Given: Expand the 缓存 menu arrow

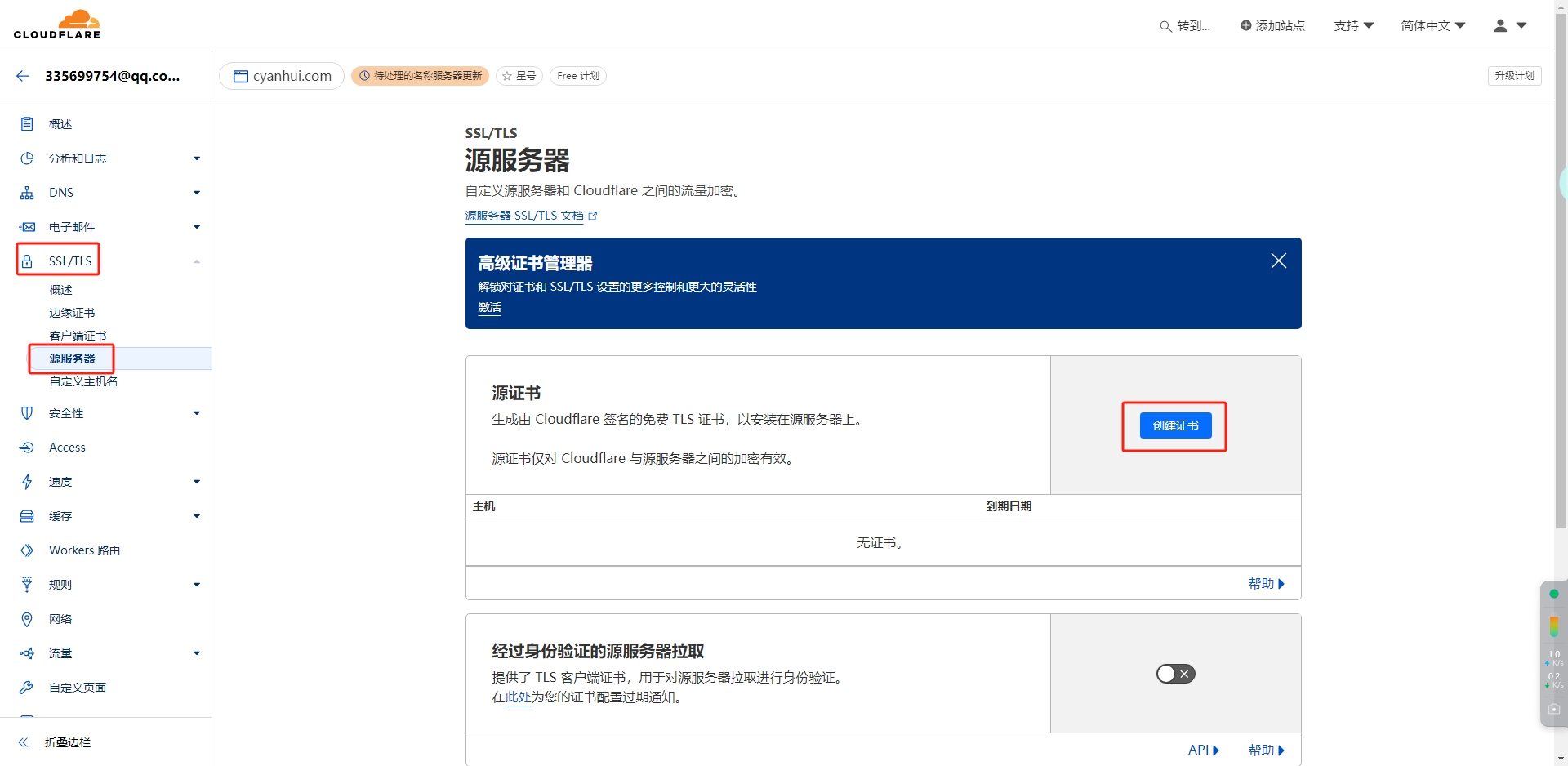Looking at the screenshot, I should tap(197, 516).
